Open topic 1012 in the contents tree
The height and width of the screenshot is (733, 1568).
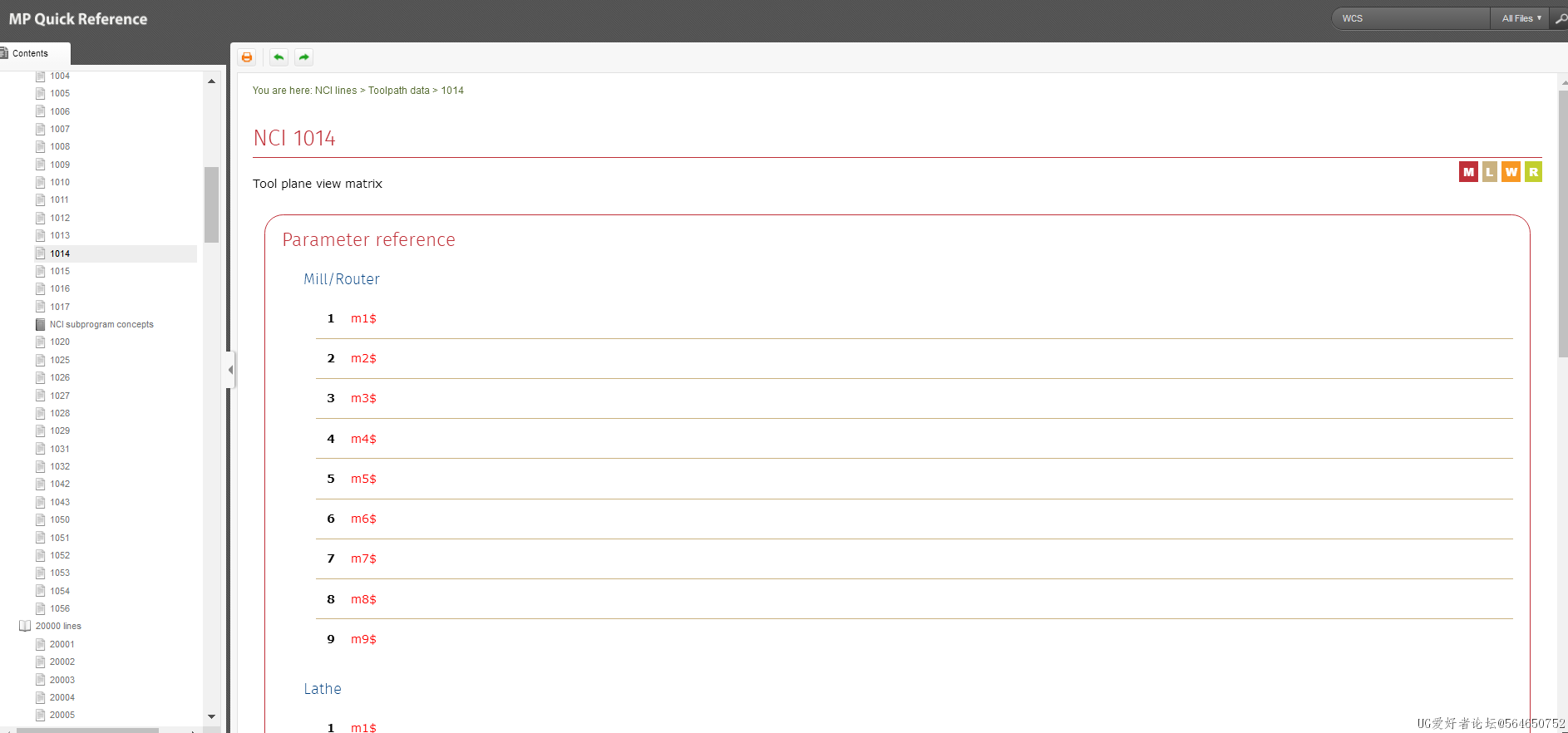tap(60, 218)
